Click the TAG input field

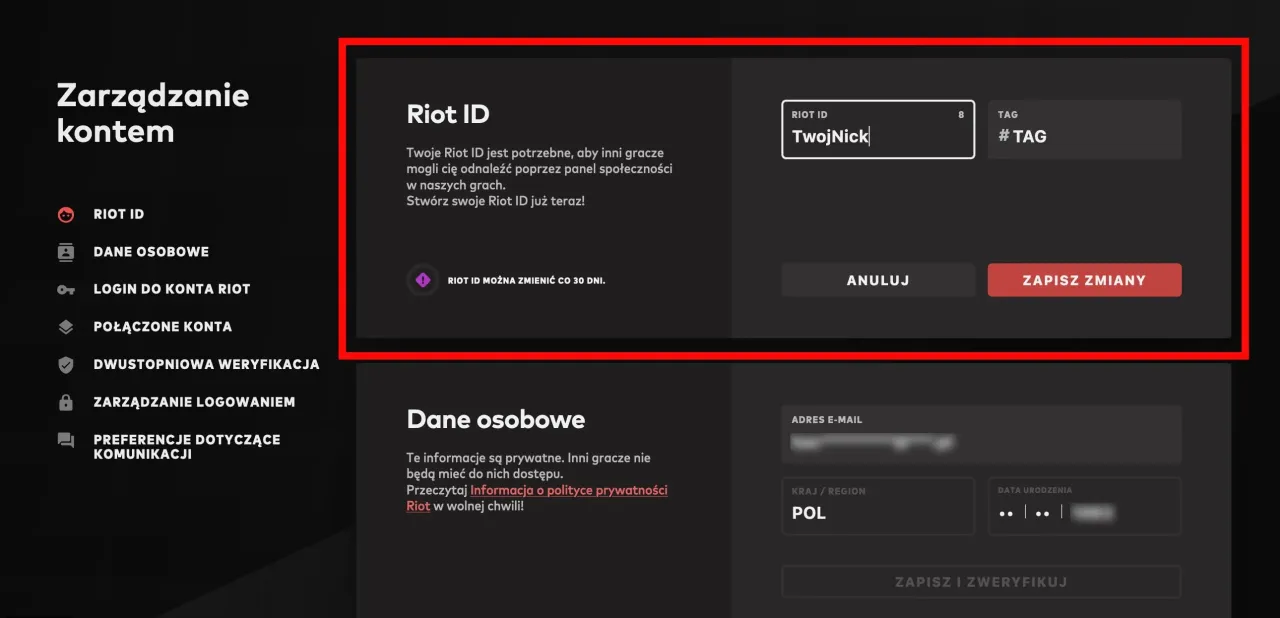1084,129
